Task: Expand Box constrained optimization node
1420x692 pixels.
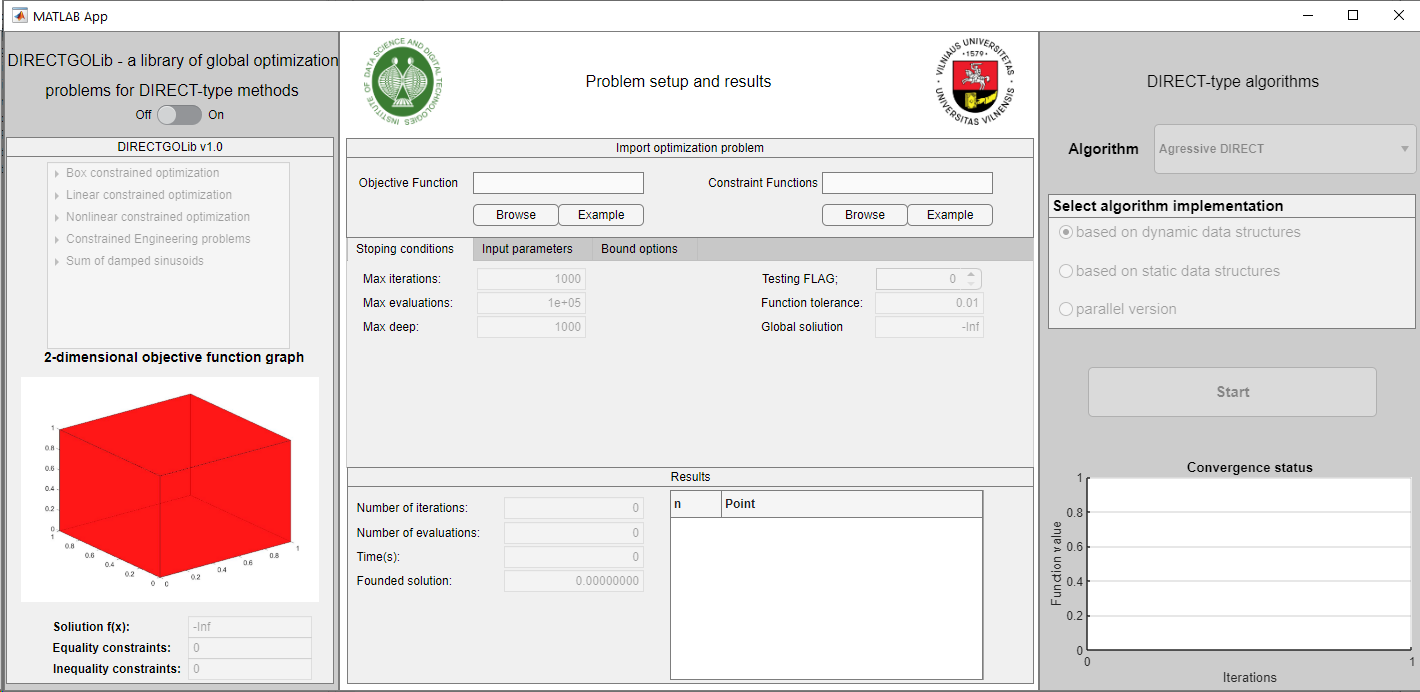Action: 56,173
